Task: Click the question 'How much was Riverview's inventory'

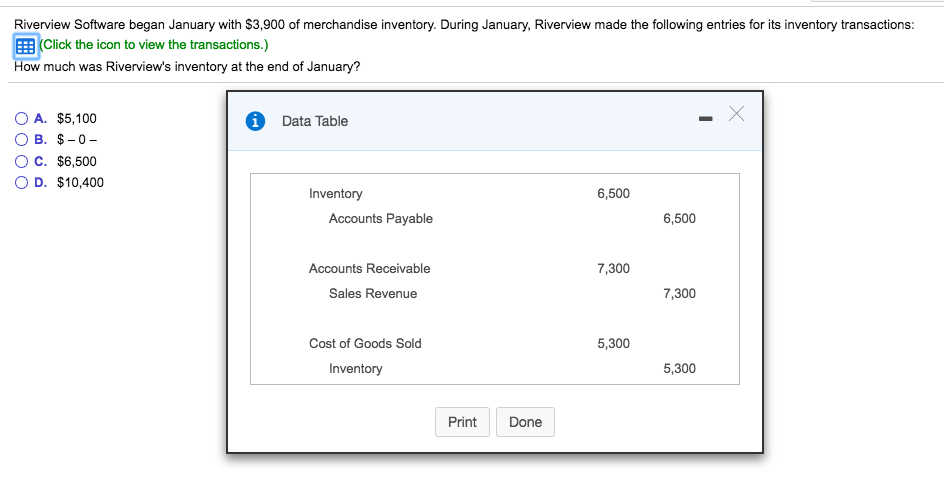Action: [187, 67]
